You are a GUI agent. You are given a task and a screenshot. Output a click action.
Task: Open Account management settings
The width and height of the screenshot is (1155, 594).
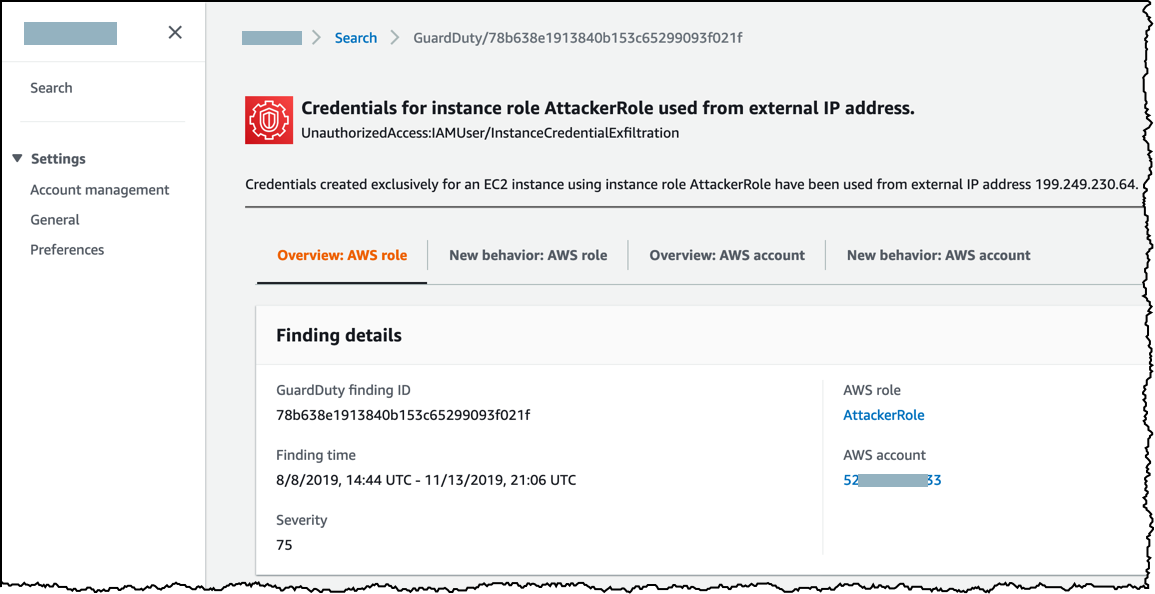coord(99,189)
